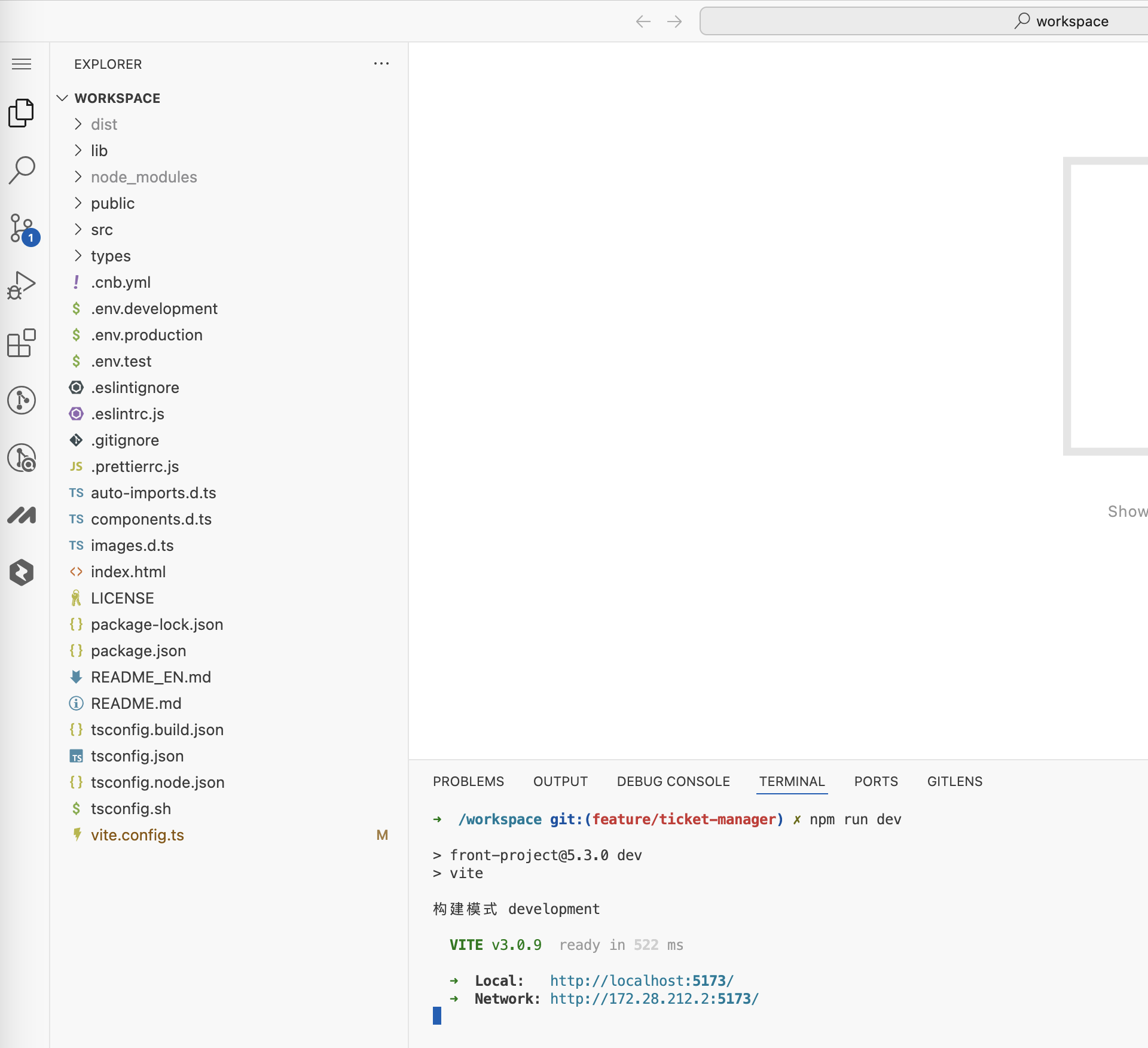Expand the src folder
This screenshot has height=1048, width=1148.
(102, 230)
